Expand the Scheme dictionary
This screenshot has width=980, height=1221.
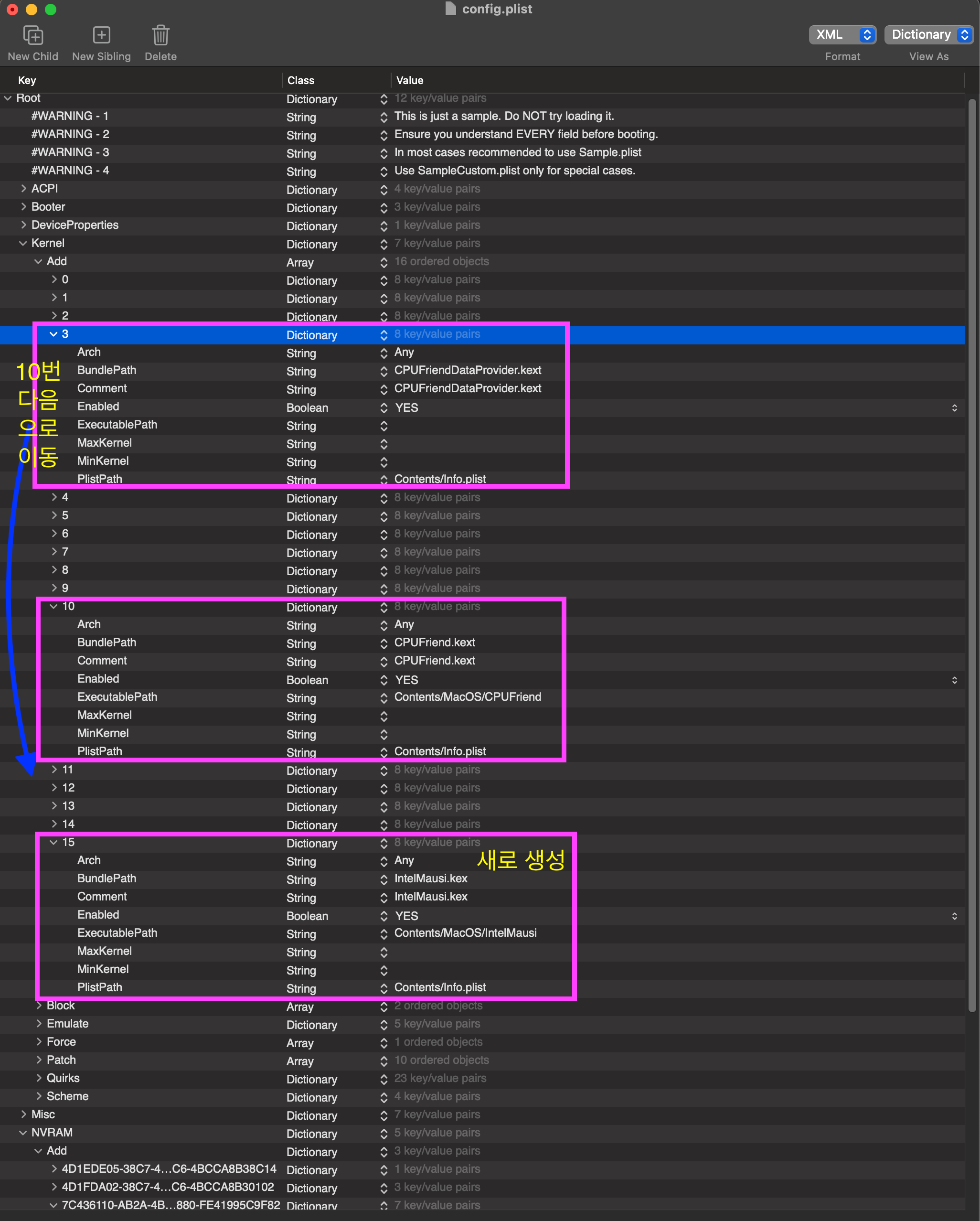[x=39, y=1096]
